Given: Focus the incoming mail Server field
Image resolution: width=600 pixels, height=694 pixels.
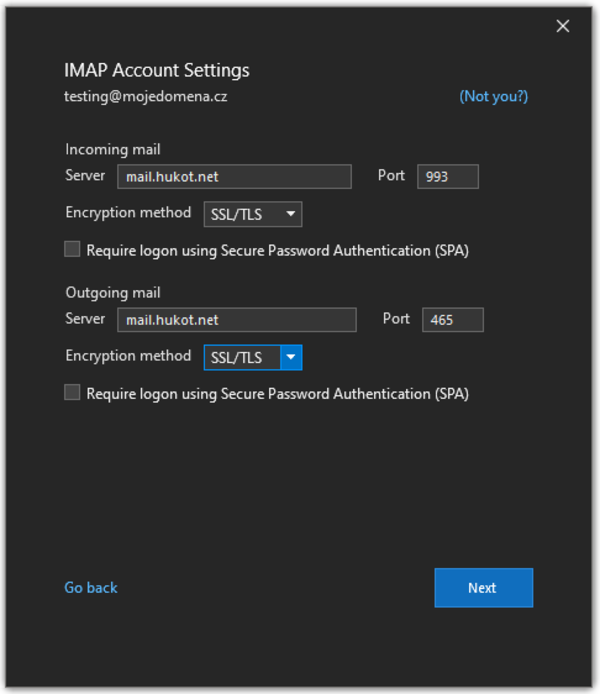Looking at the screenshot, I should point(234,177).
